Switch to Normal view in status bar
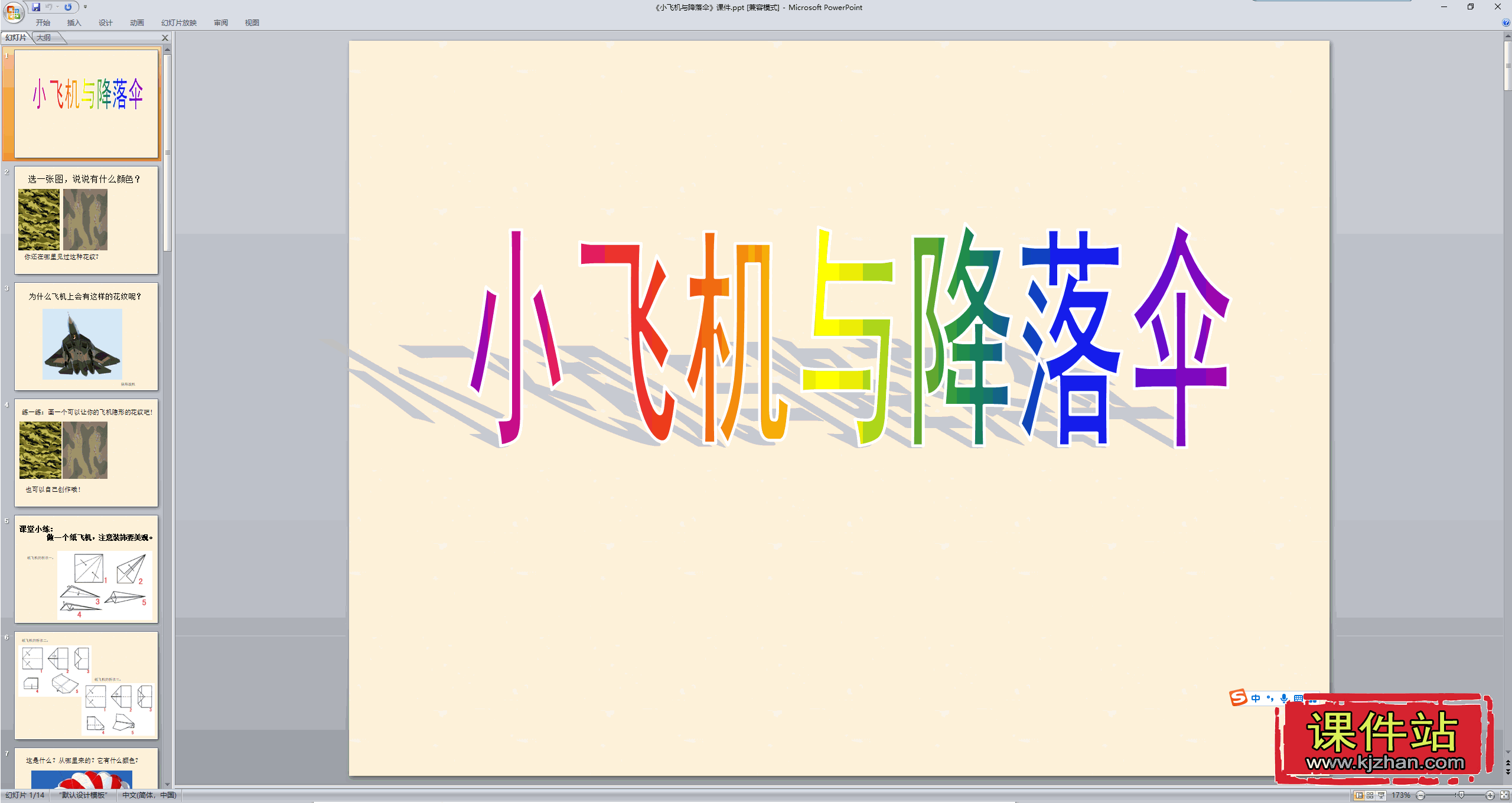 tap(1359, 795)
